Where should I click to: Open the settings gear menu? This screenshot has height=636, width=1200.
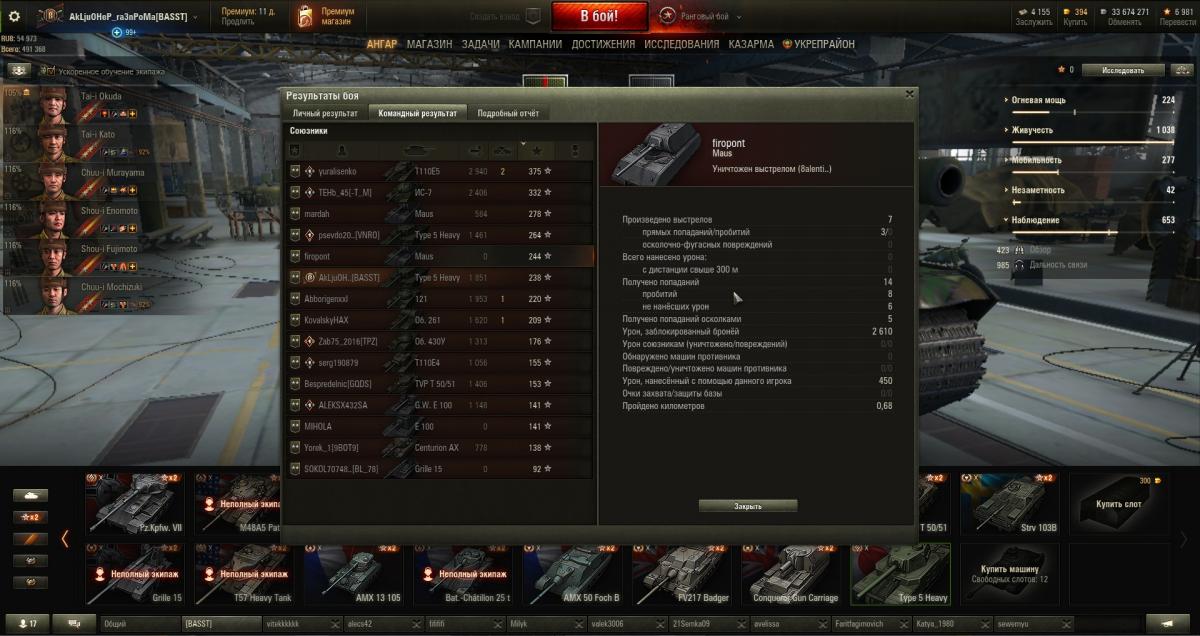point(14,16)
